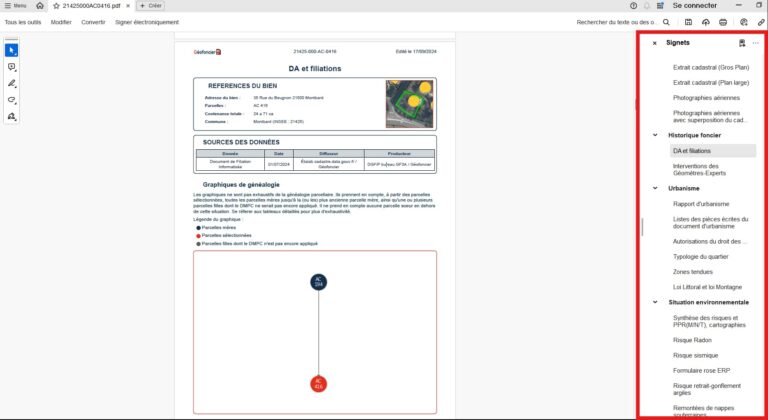
Task: Go to the Home icon
Action: [x=40, y=5]
